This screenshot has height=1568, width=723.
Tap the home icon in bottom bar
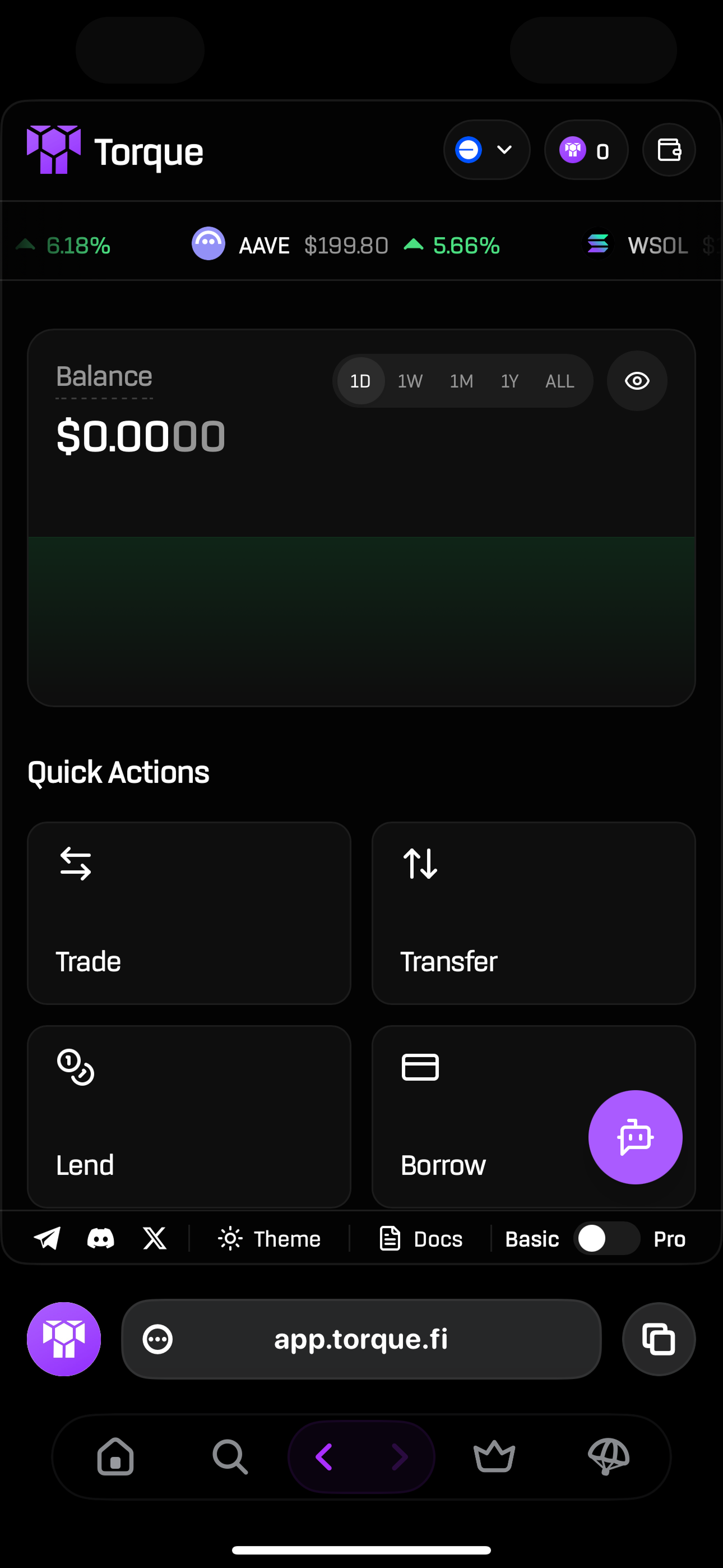tap(115, 1456)
